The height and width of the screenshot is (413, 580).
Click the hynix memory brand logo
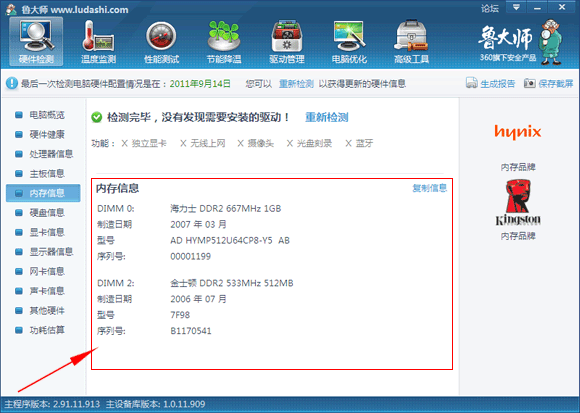pos(518,132)
